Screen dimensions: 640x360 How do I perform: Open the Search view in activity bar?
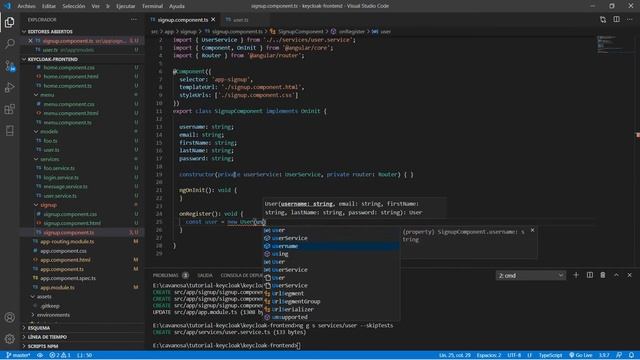point(10,43)
